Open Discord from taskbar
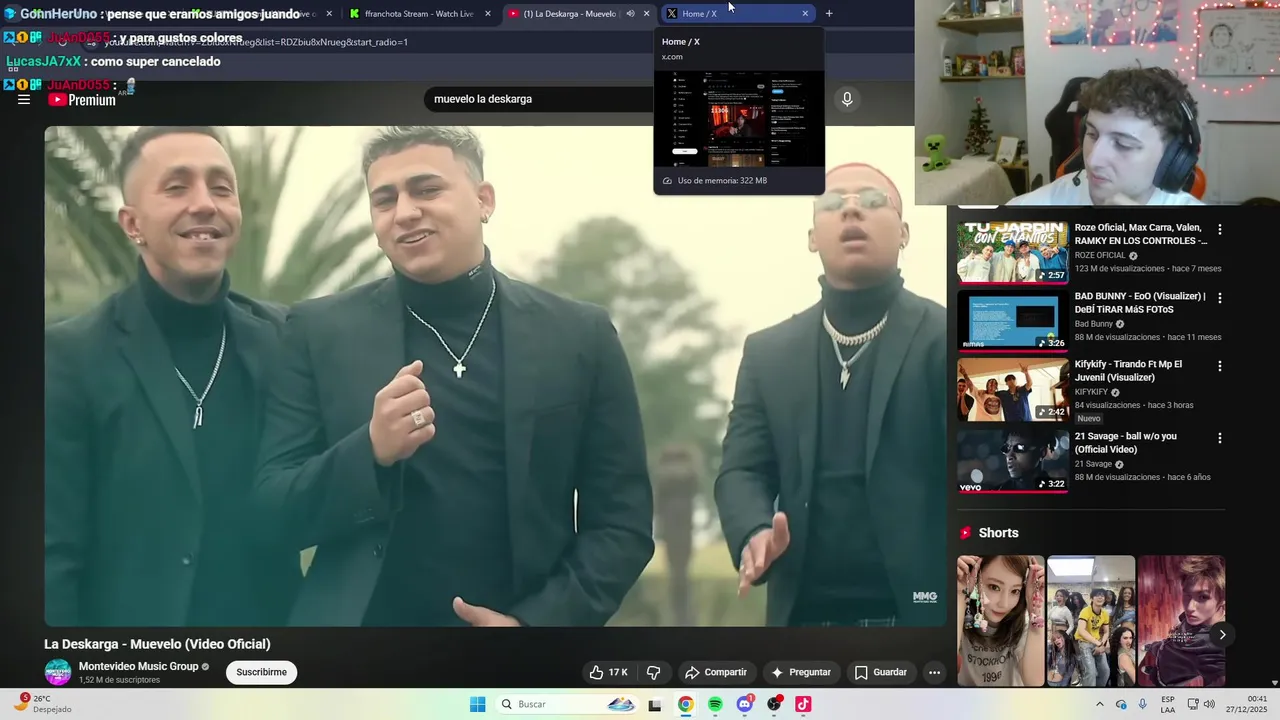The height and width of the screenshot is (720, 1280). click(x=745, y=704)
